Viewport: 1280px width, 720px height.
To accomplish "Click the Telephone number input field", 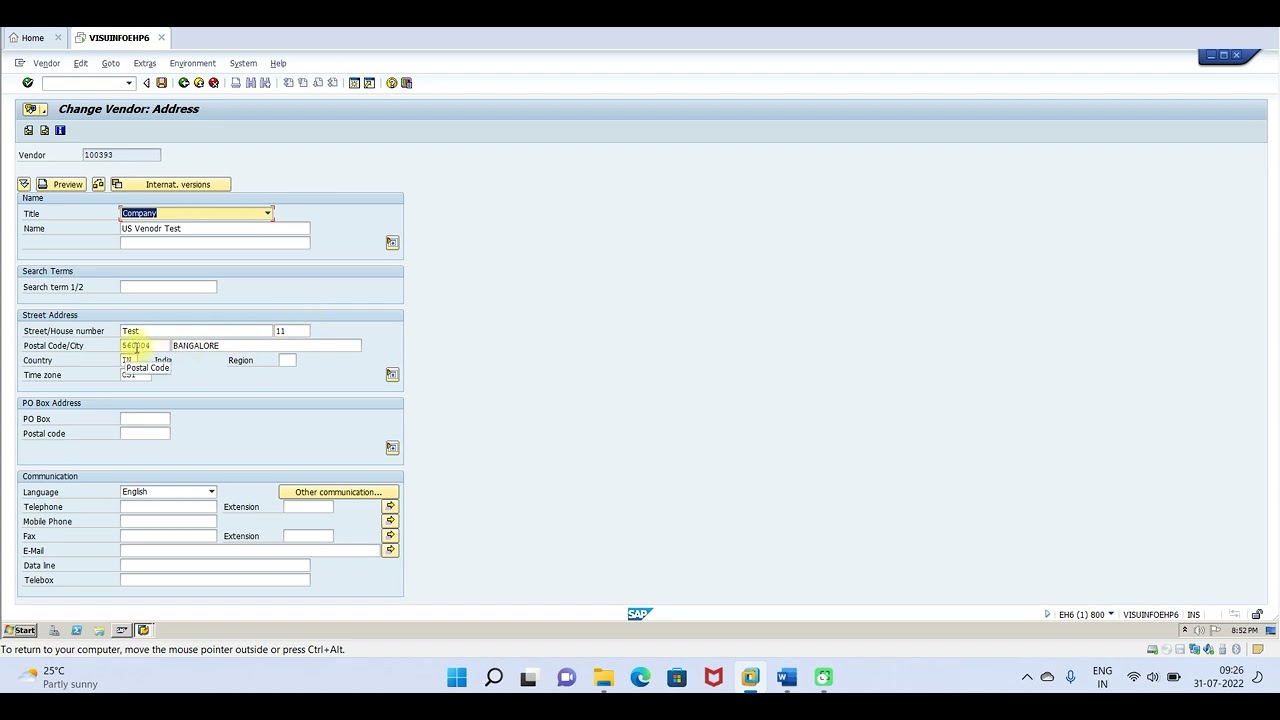I will 168,507.
